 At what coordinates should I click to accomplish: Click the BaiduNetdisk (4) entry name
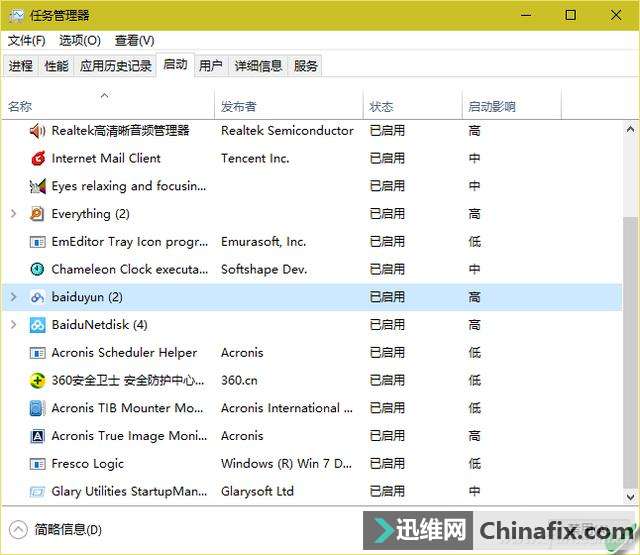click(100, 325)
